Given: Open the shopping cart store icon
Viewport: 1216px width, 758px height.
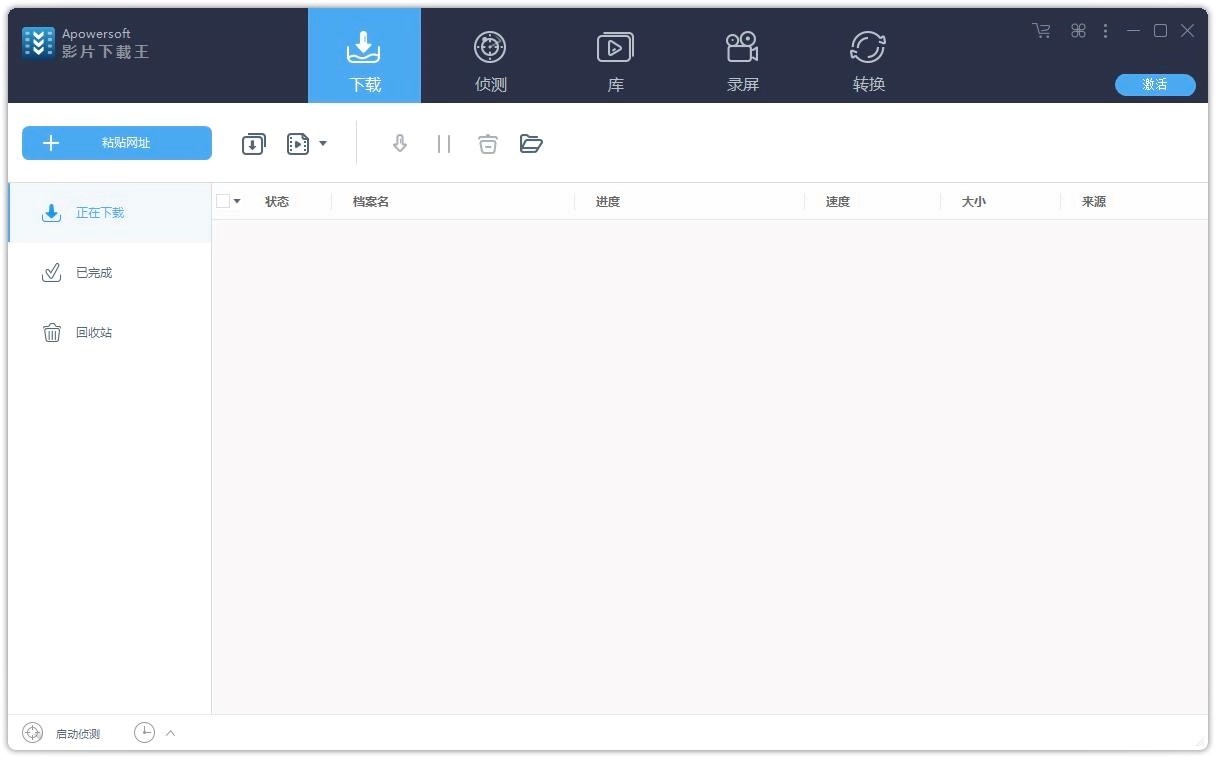Looking at the screenshot, I should pyautogui.click(x=1040, y=31).
